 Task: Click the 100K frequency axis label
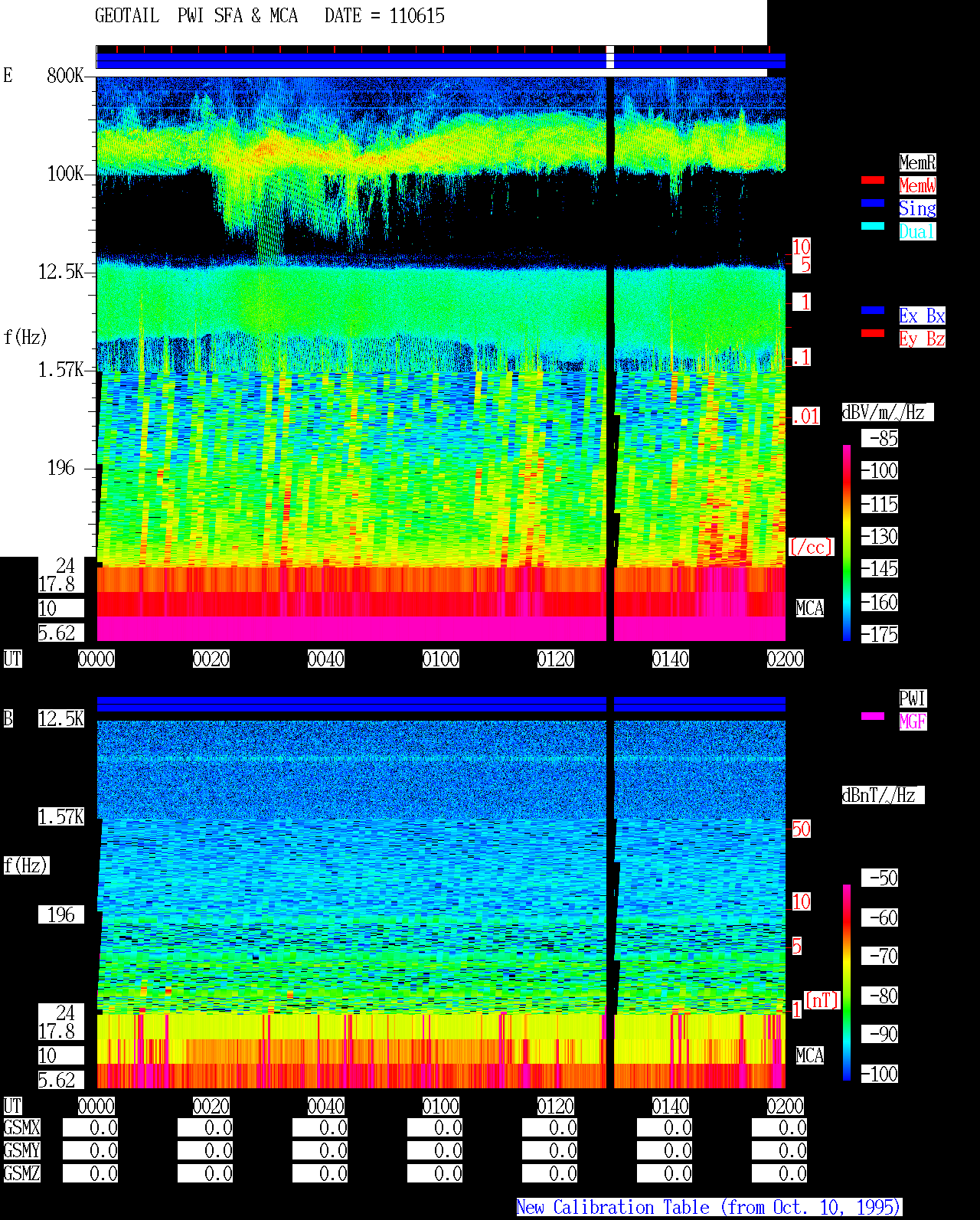pyautogui.click(x=65, y=173)
